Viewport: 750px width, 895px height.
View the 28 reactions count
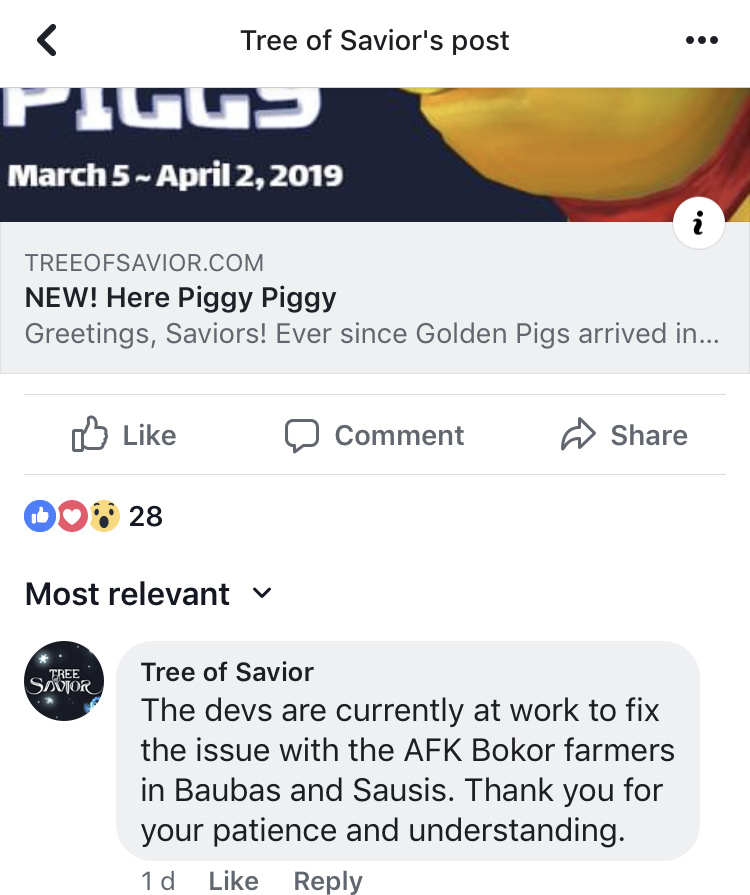click(146, 516)
